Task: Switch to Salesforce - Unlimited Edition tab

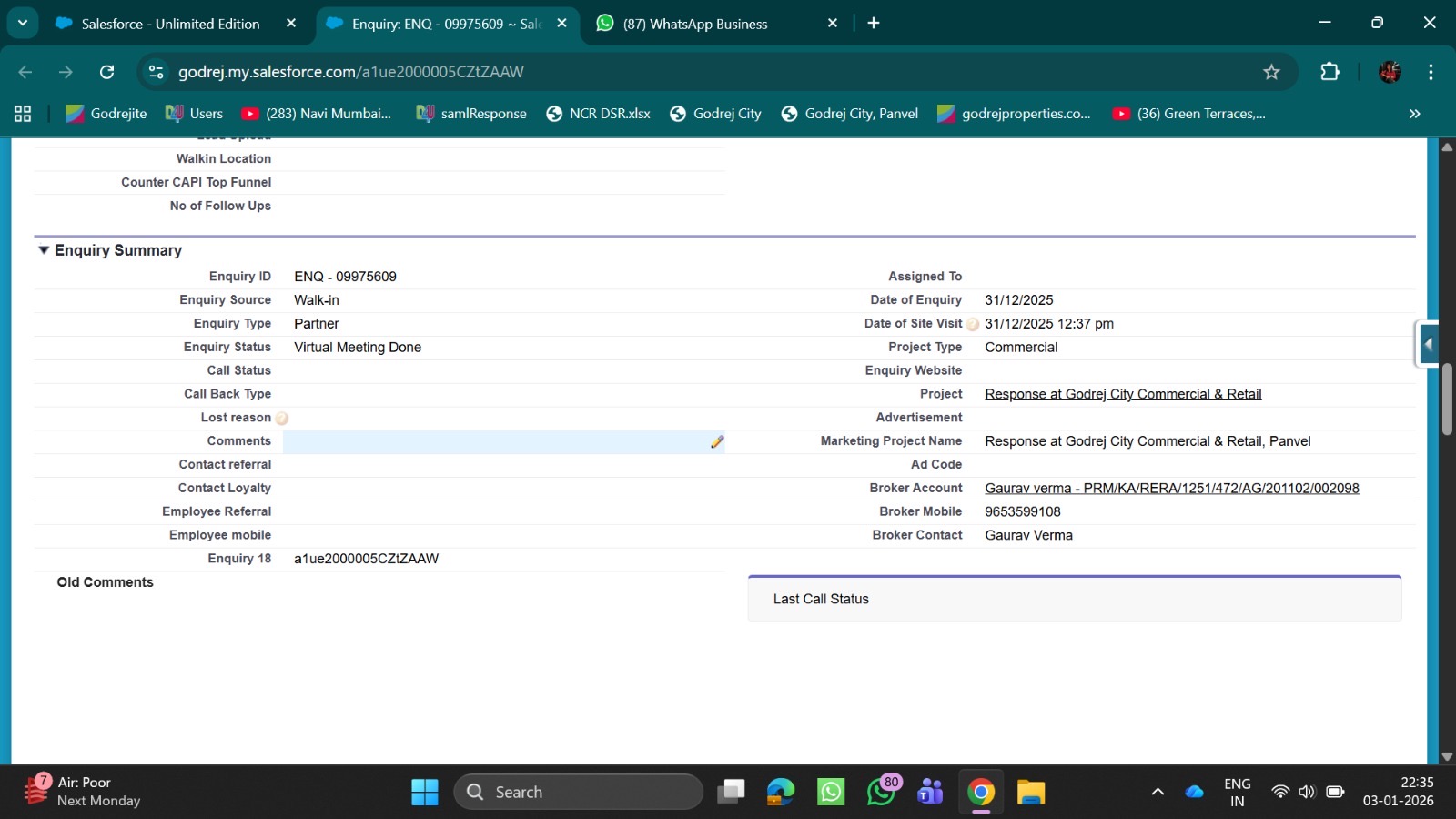Action: [x=170, y=24]
